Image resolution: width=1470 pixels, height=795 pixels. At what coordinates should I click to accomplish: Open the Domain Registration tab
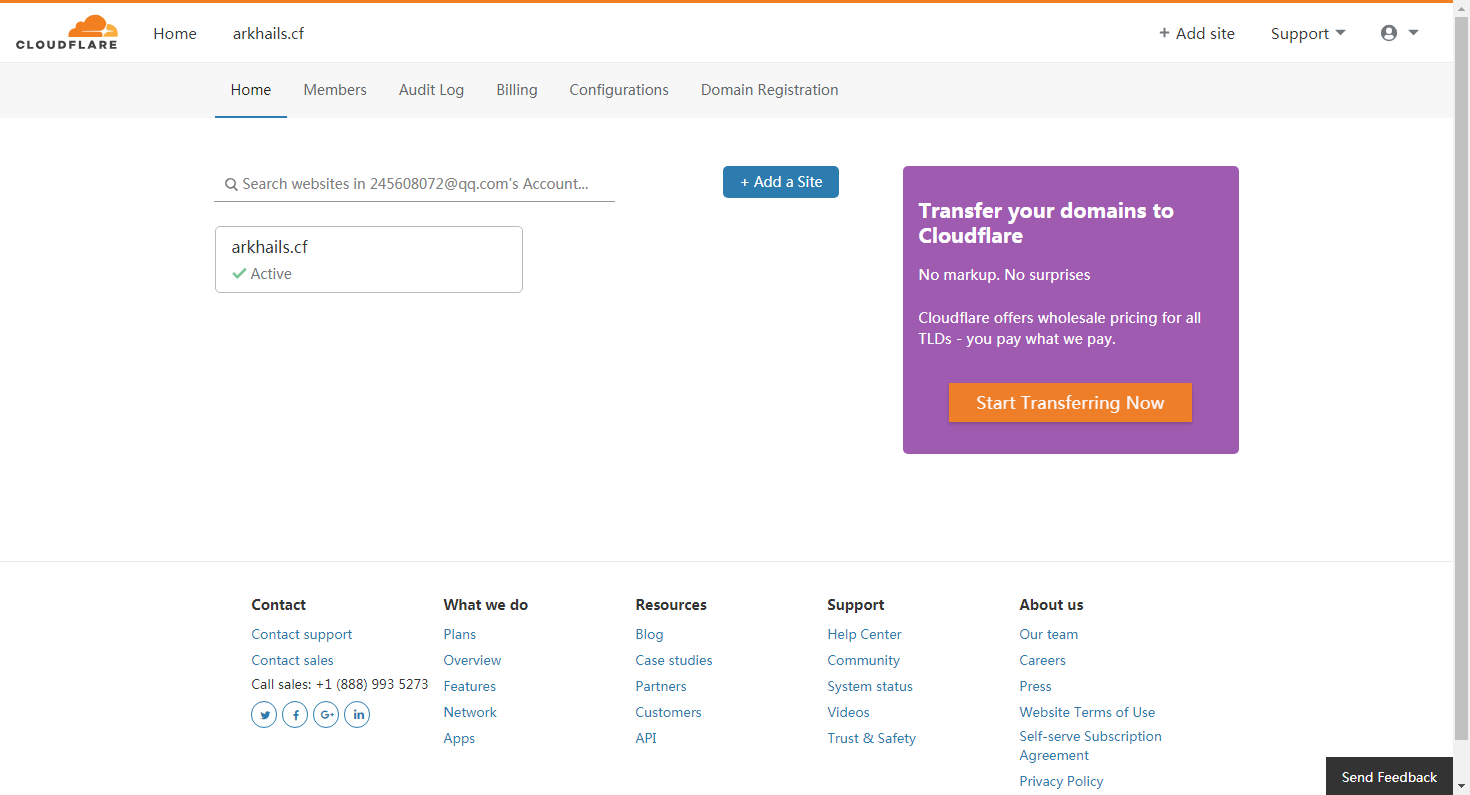tap(770, 90)
